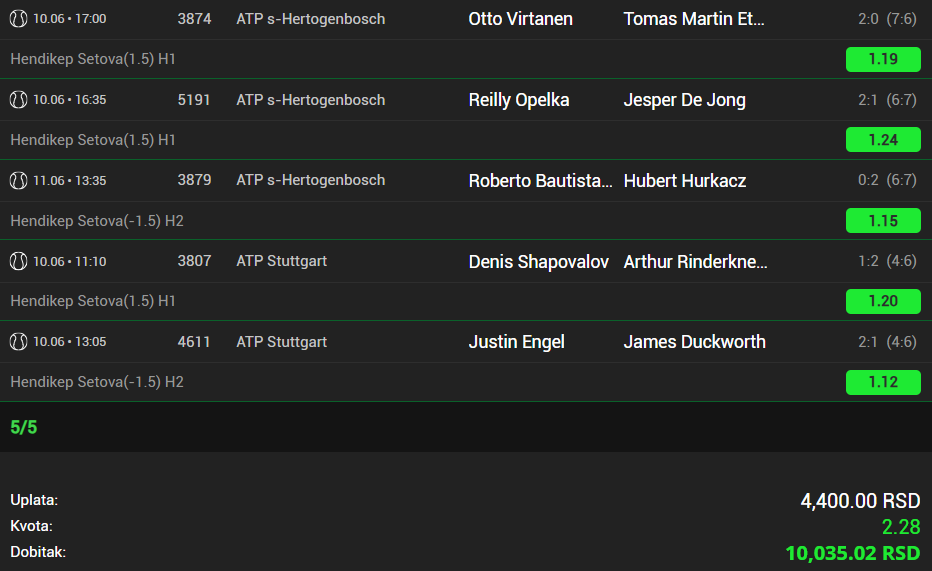Image resolution: width=932 pixels, height=571 pixels.
Task: Click tennis ball icon for Roberto Bautista match
Action: click(18, 181)
